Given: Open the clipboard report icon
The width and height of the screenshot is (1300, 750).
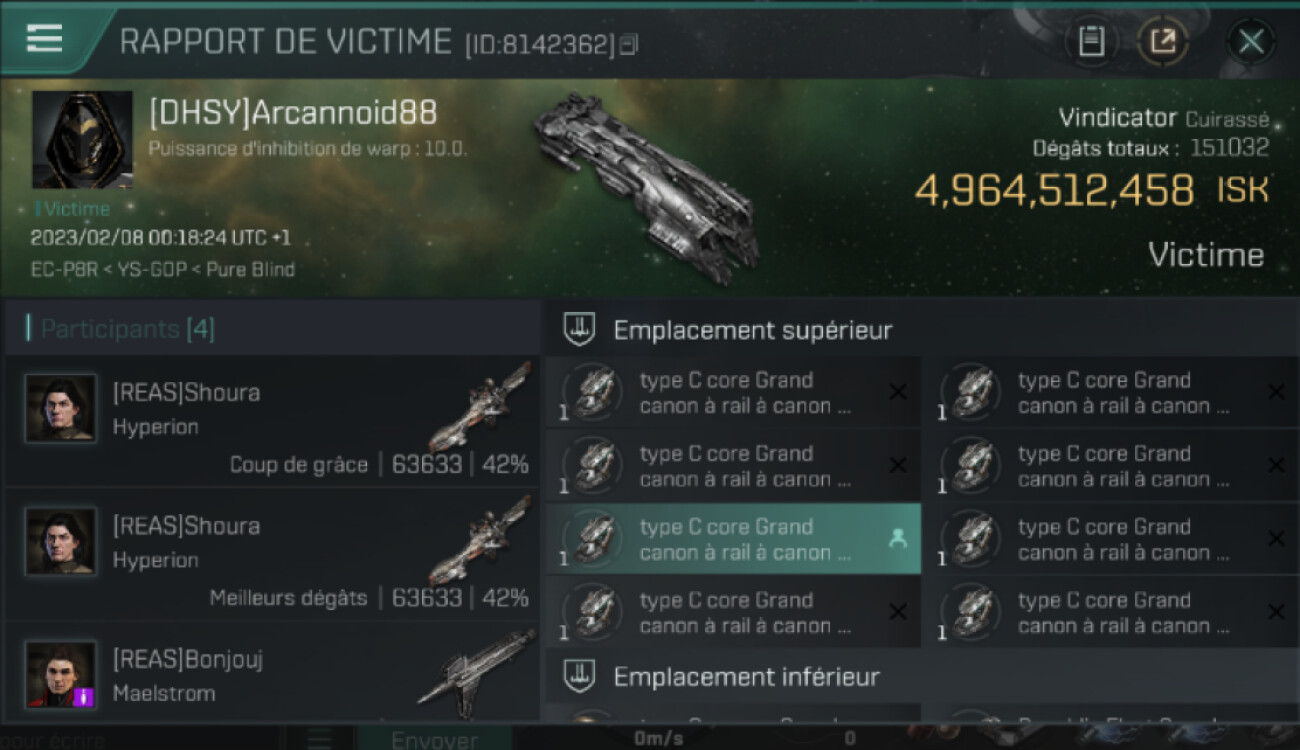Looking at the screenshot, I should [1091, 41].
